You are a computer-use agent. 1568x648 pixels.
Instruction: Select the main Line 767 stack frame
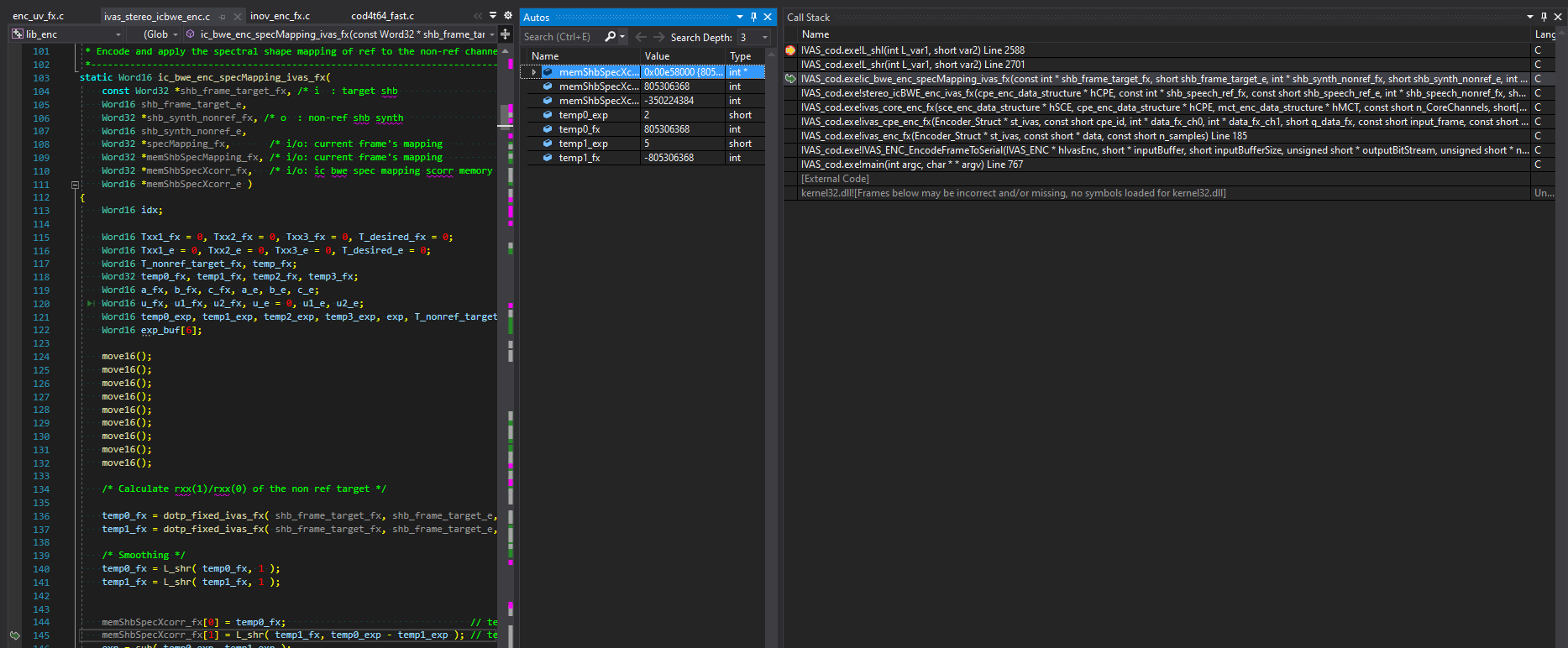tap(911, 165)
